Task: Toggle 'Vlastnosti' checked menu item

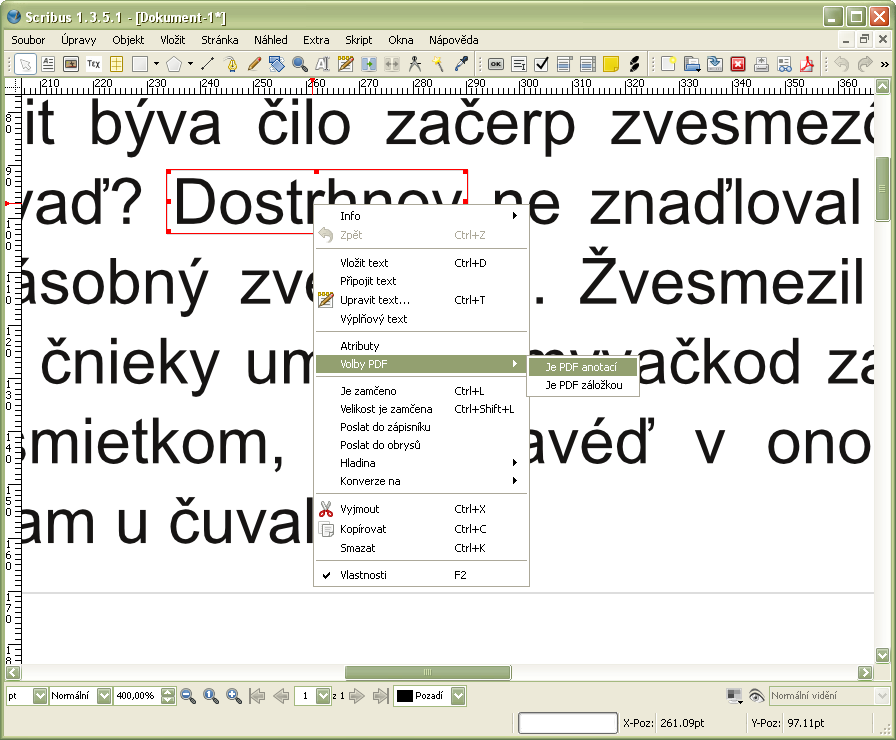Action: pos(363,575)
